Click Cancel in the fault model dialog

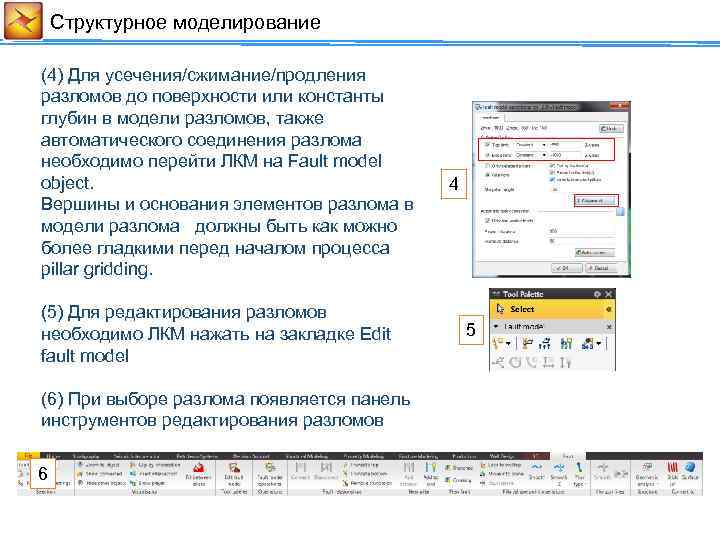click(601, 268)
